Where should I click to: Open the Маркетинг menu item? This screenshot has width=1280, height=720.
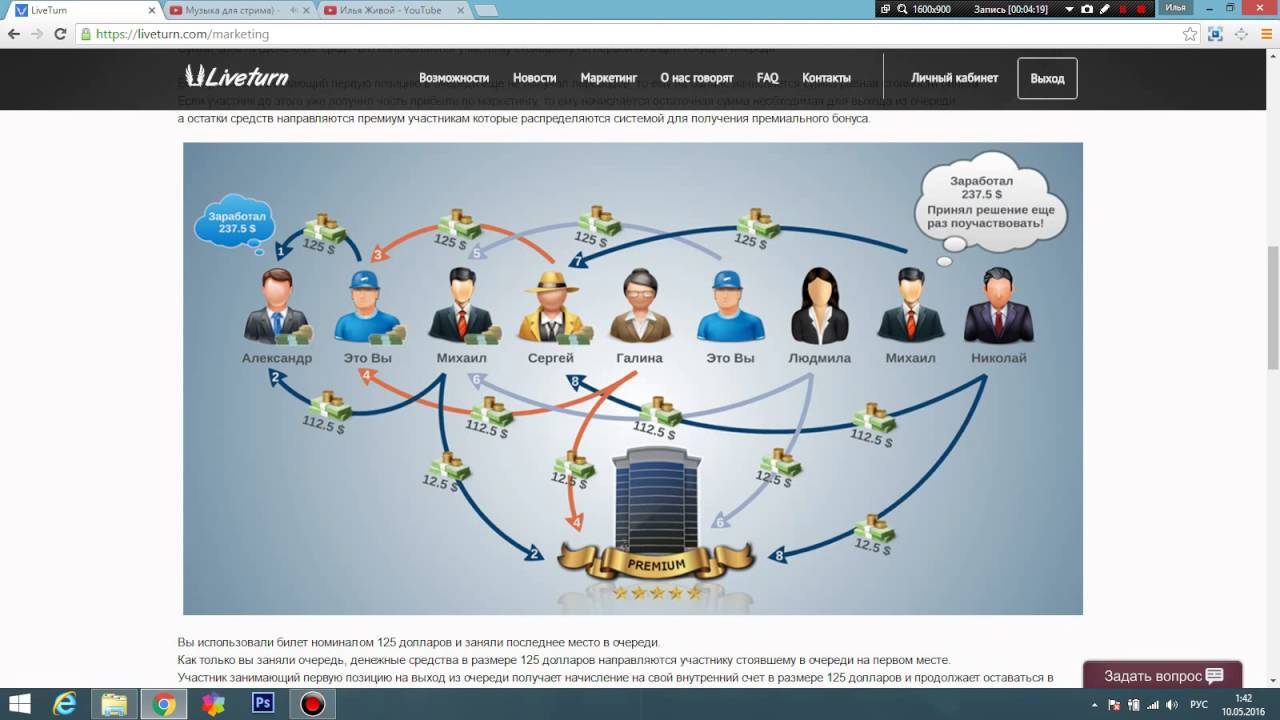608,78
